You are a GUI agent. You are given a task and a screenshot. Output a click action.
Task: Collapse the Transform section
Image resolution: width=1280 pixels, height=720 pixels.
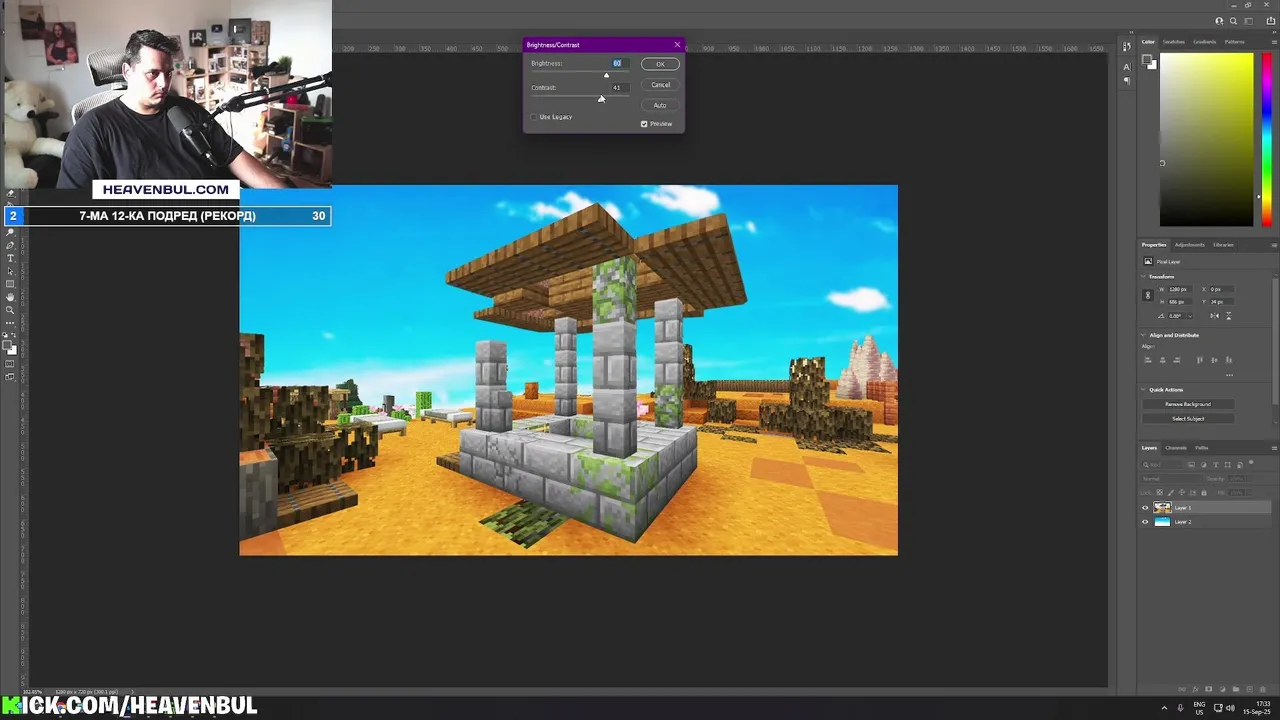click(1143, 276)
